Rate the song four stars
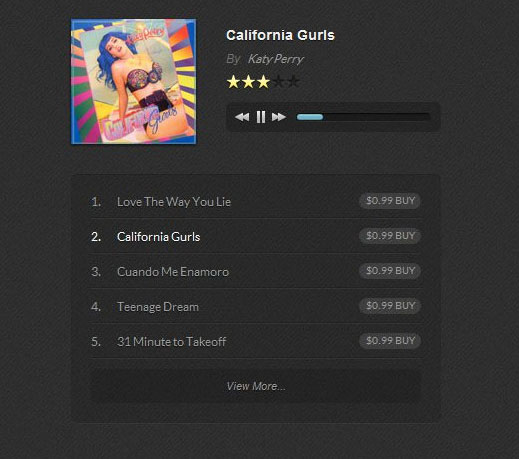Screen dimensions: 519x459 (x=278, y=82)
